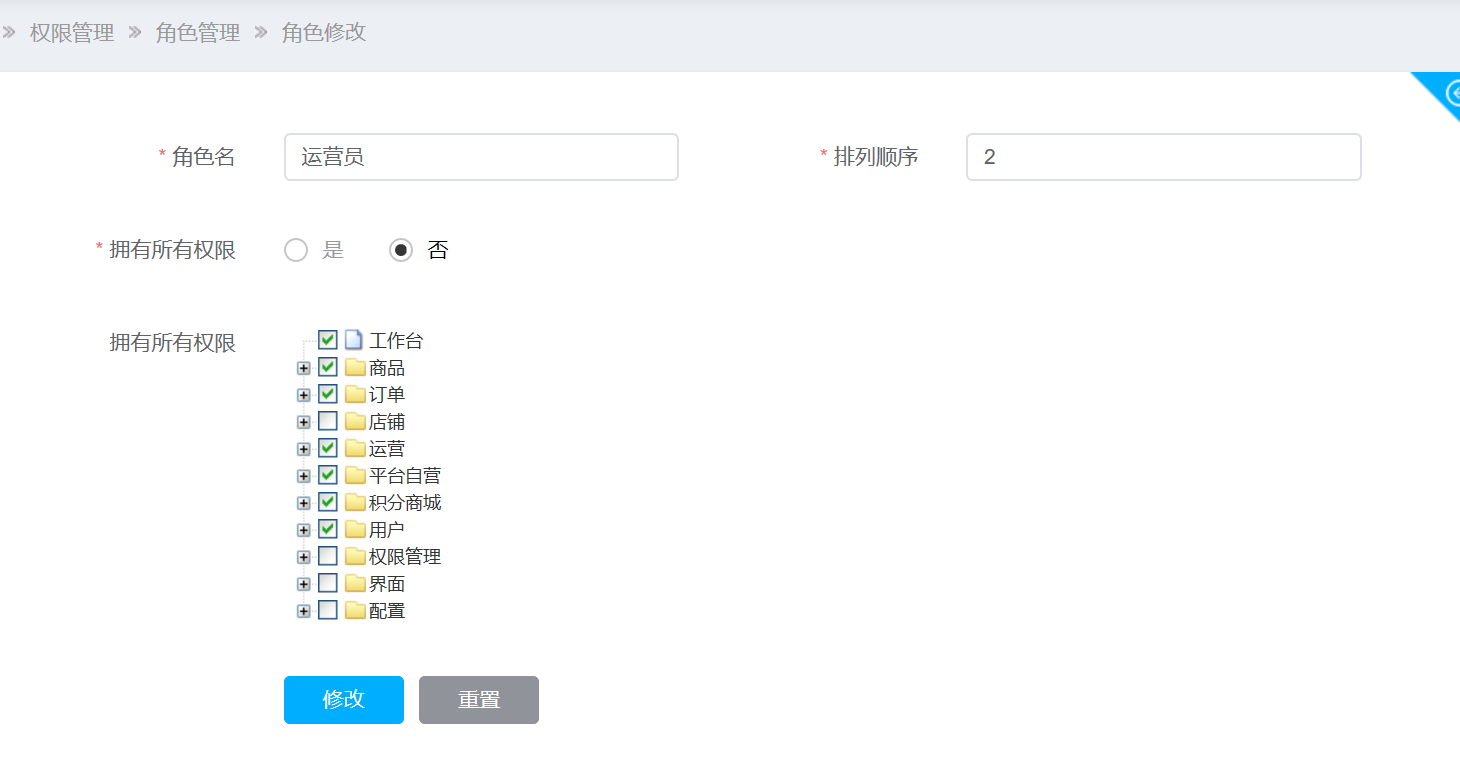This screenshot has height=766, width=1460.
Task: Check the 配置 permission checkbox
Action: (328, 610)
